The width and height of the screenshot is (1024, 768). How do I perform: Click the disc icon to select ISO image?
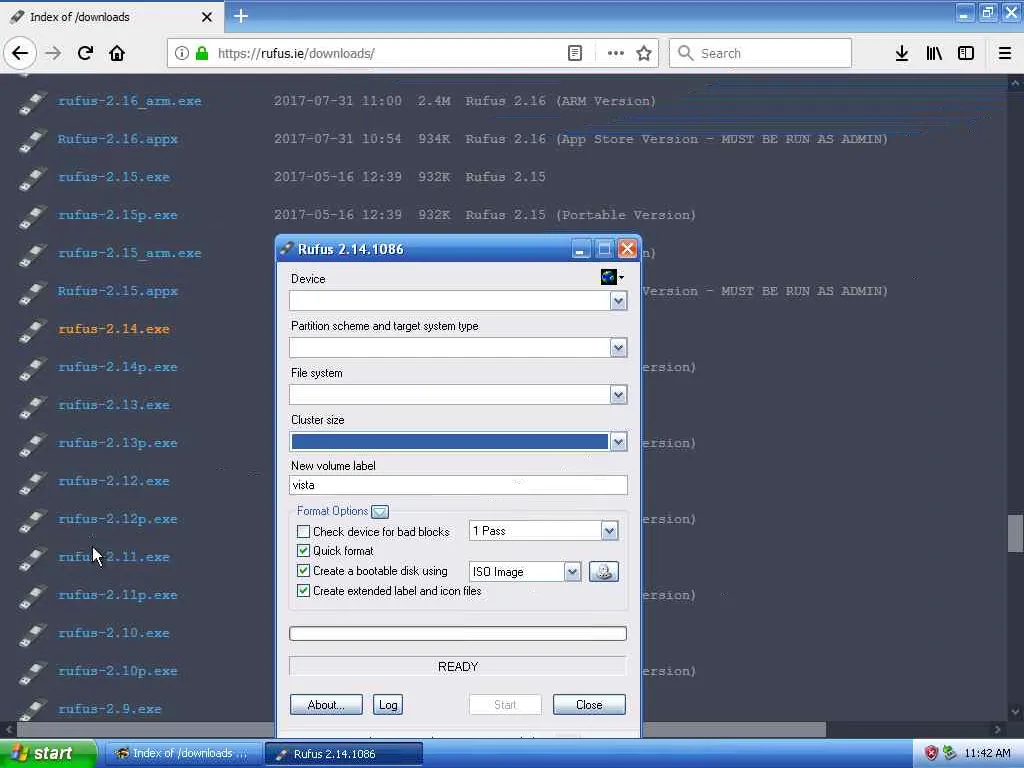click(x=603, y=571)
